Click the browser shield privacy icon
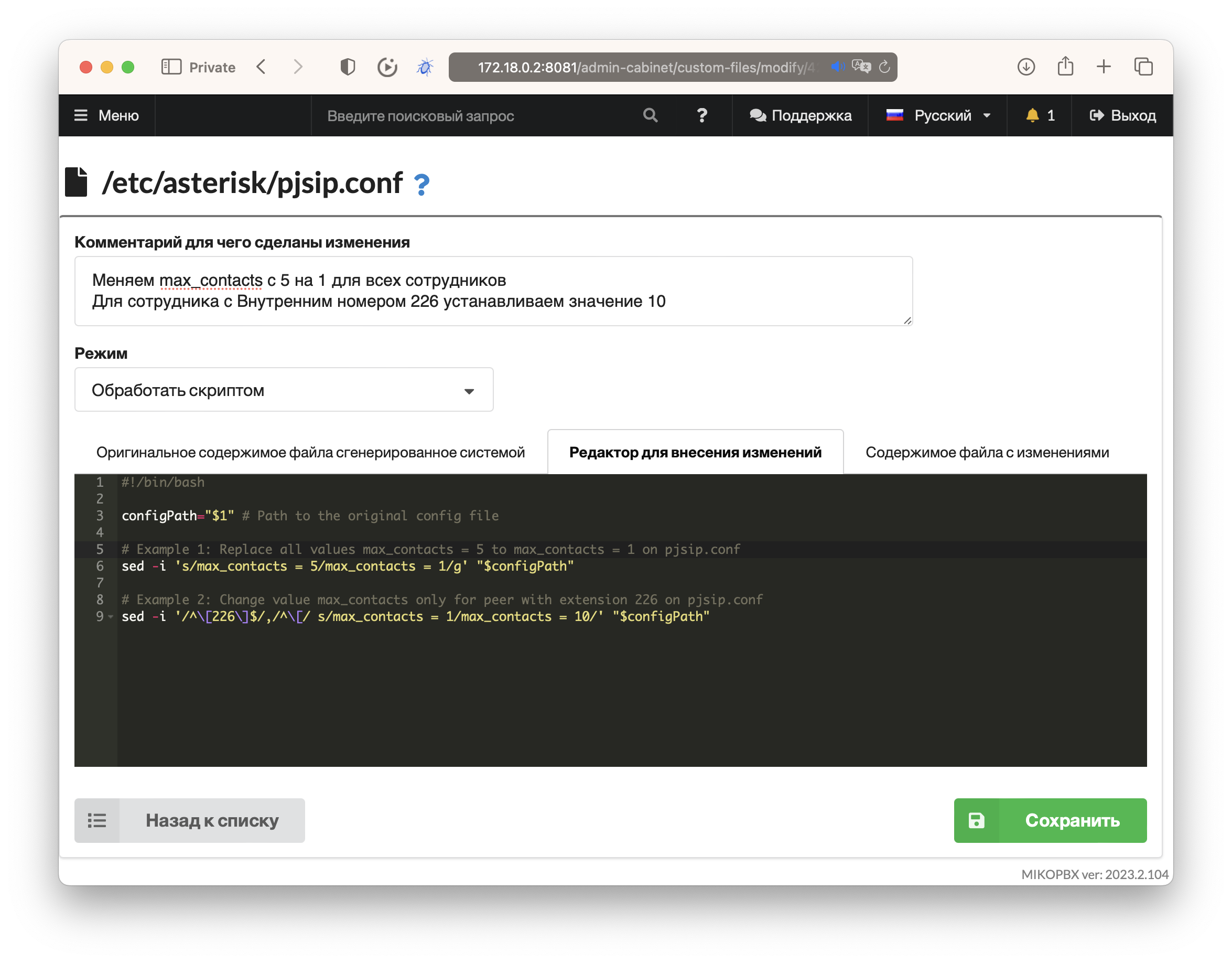This screenshot has height=963, width=1232. click(x=348, y=67)
